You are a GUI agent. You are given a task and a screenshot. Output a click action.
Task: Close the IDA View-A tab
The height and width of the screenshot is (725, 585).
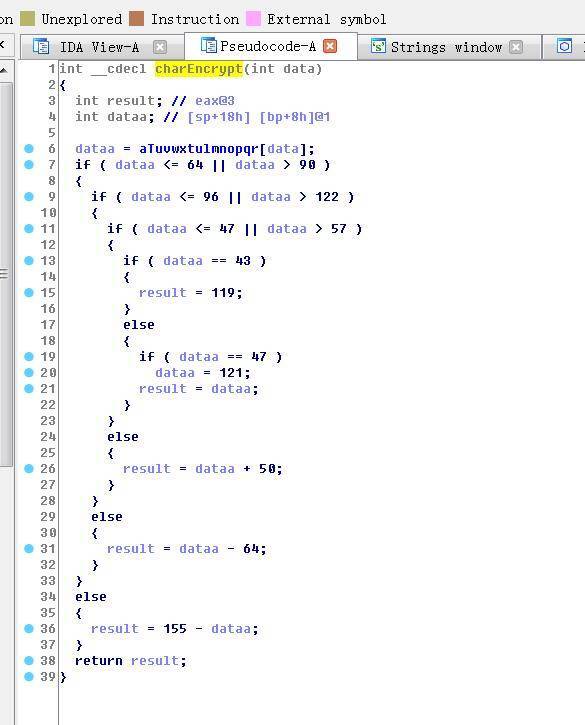click(160, 47)
